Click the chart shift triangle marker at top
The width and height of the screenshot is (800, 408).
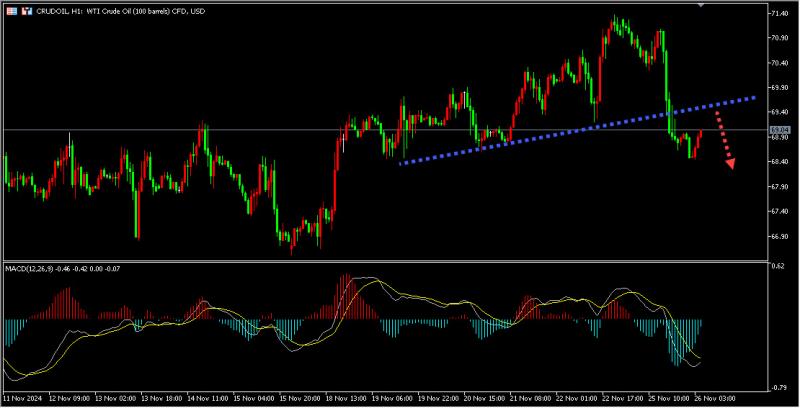(701, 5)
